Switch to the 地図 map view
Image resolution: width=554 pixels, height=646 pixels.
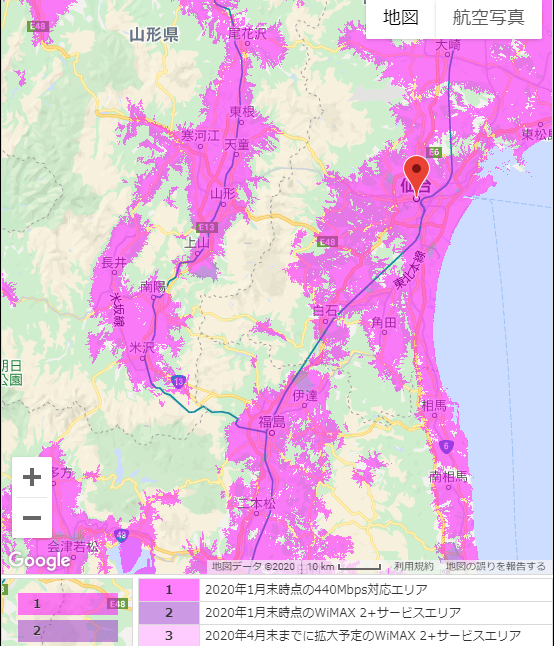(x=400, y=18)
